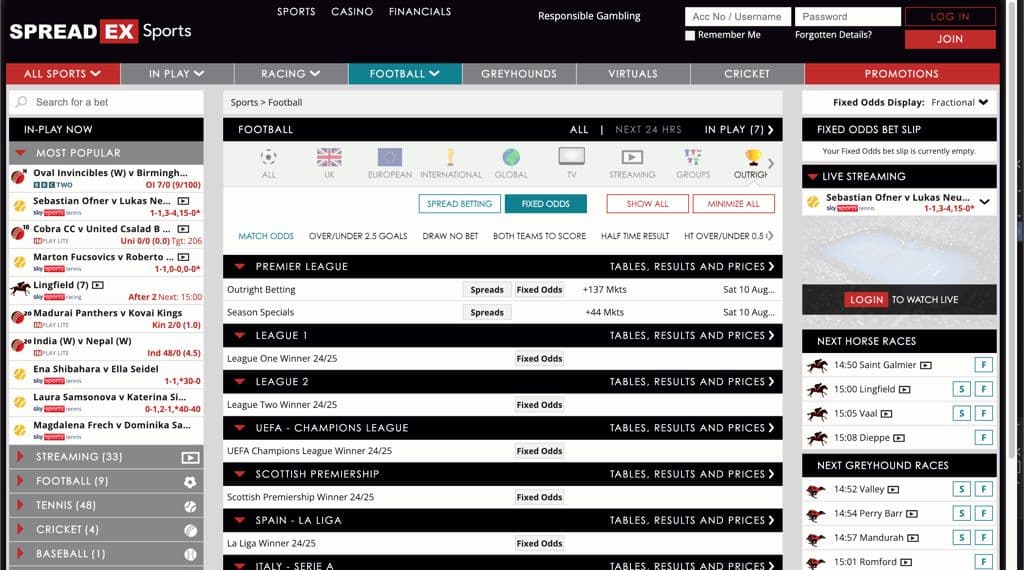1024x570 pixels.
Task: Click stream icon next to Sebastian Ofner match in Most Popular
Action: coord(184,201)
